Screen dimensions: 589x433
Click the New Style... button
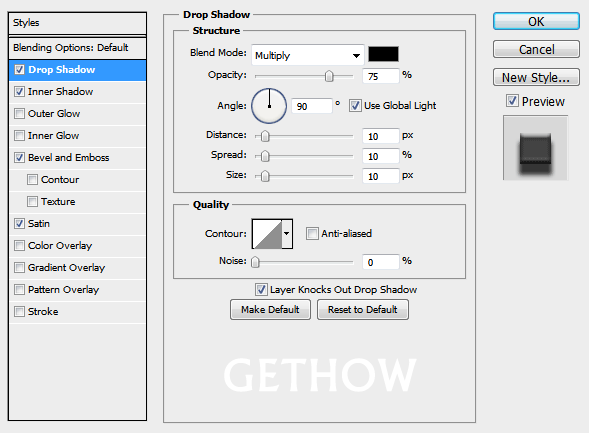tap(536, 77)
